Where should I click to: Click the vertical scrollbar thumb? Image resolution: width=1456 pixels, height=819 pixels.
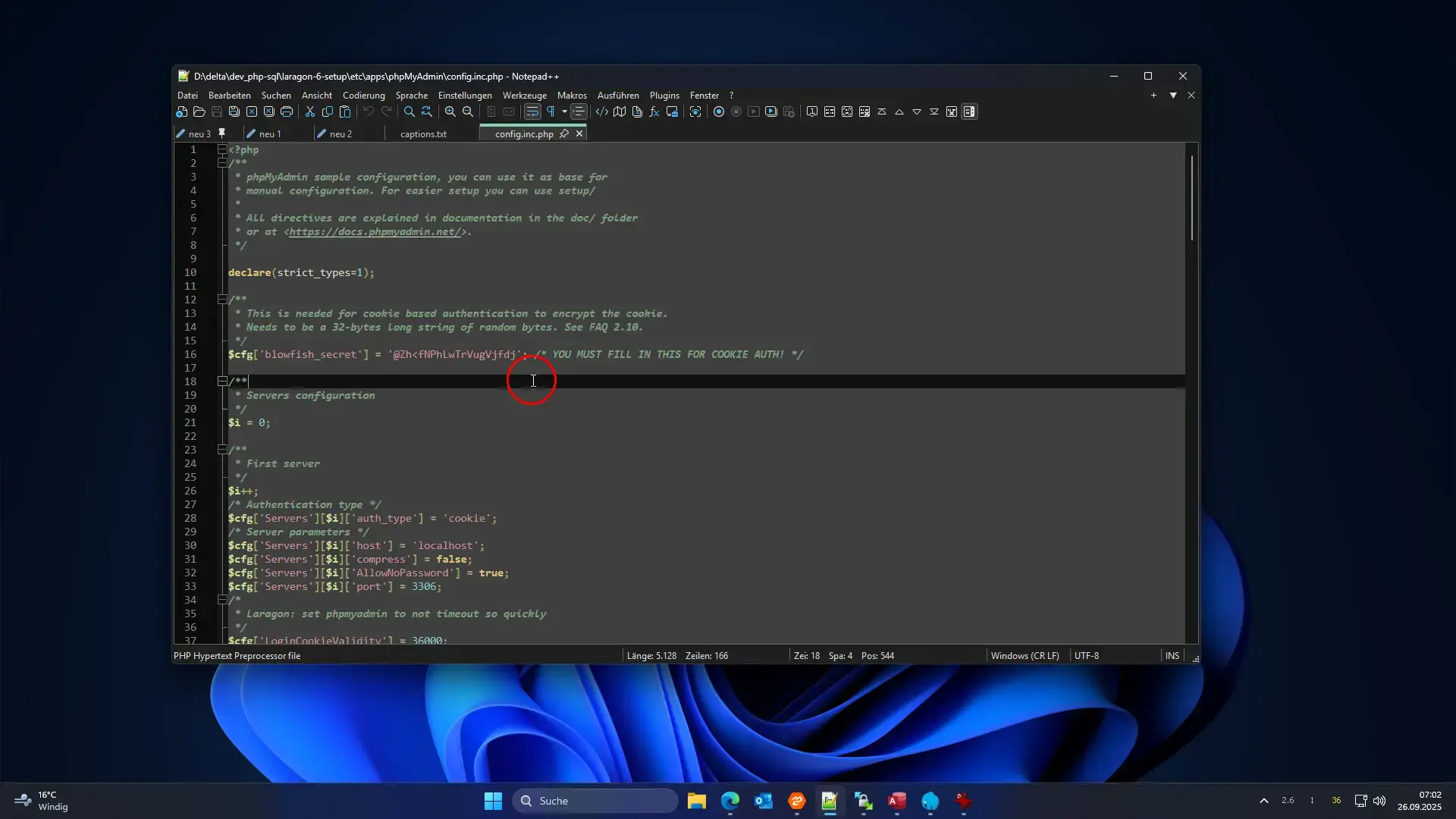point(1191,197)
